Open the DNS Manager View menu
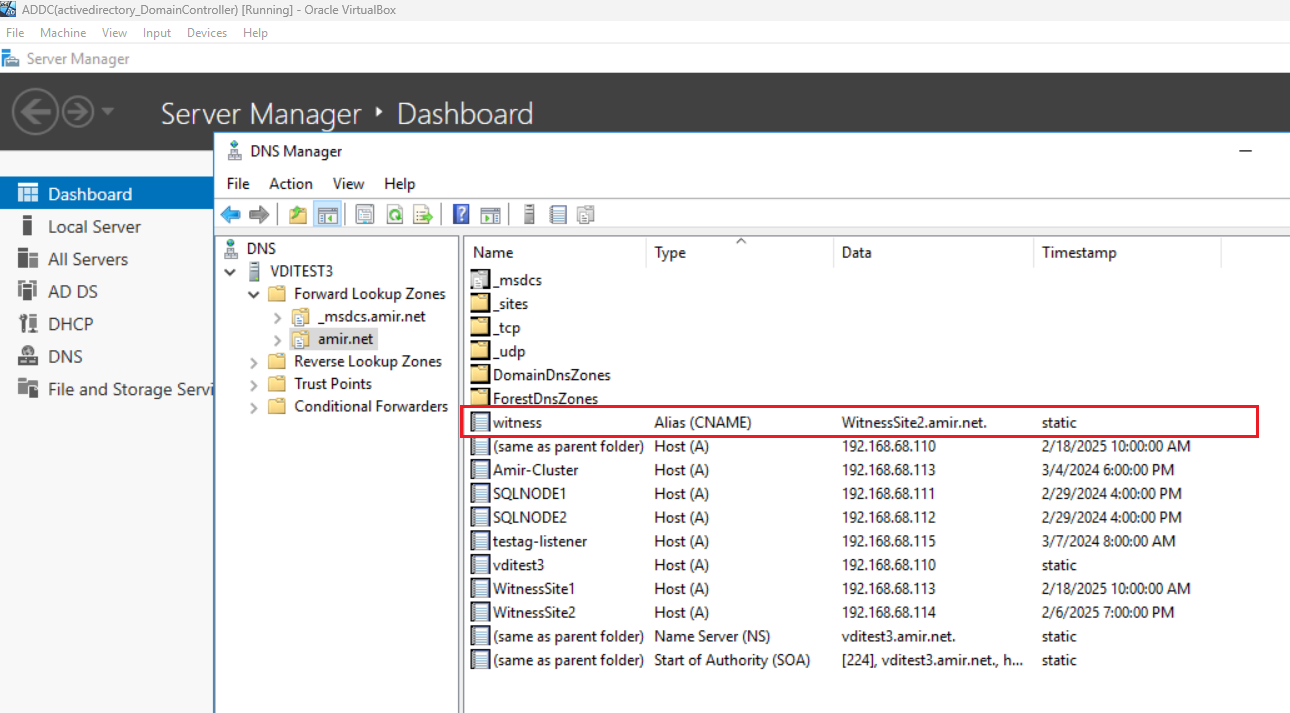1290x713 pixels. (349, 184)
